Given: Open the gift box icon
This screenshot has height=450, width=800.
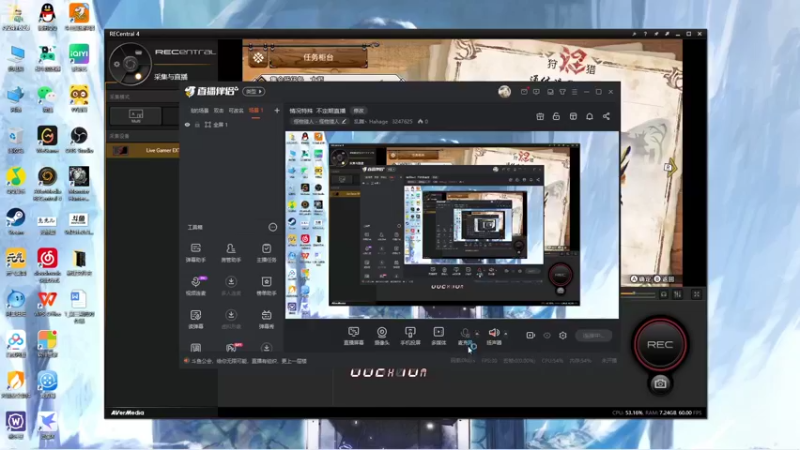Looking at the screenshot, I should (x=540, y=116).
